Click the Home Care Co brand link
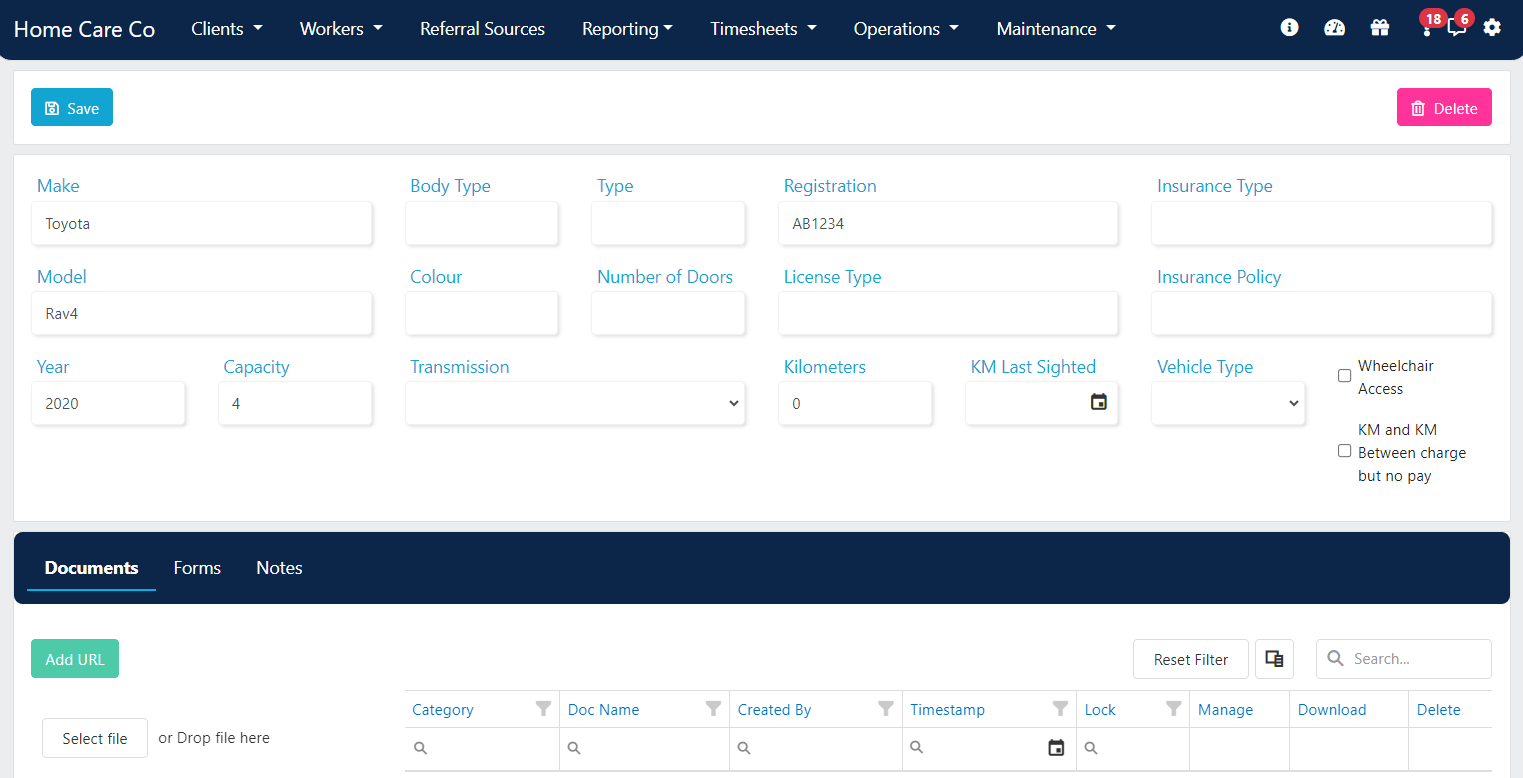Image resolution: width=1523 pixels, height=778 pixels. coord(84,29)
